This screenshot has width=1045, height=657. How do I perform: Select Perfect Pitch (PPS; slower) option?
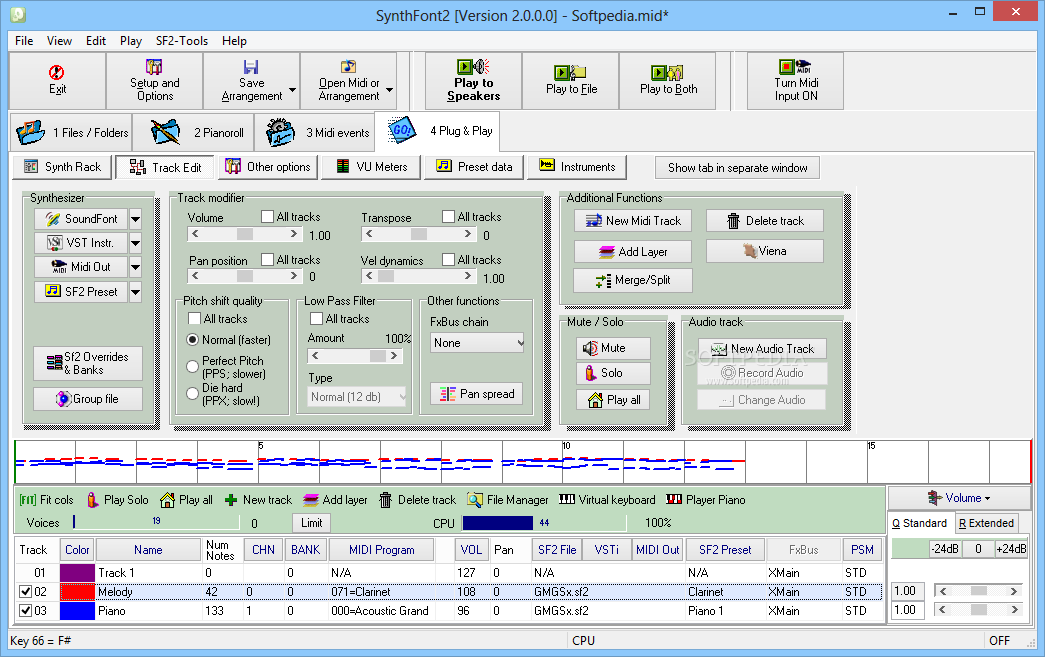(193, 366)
